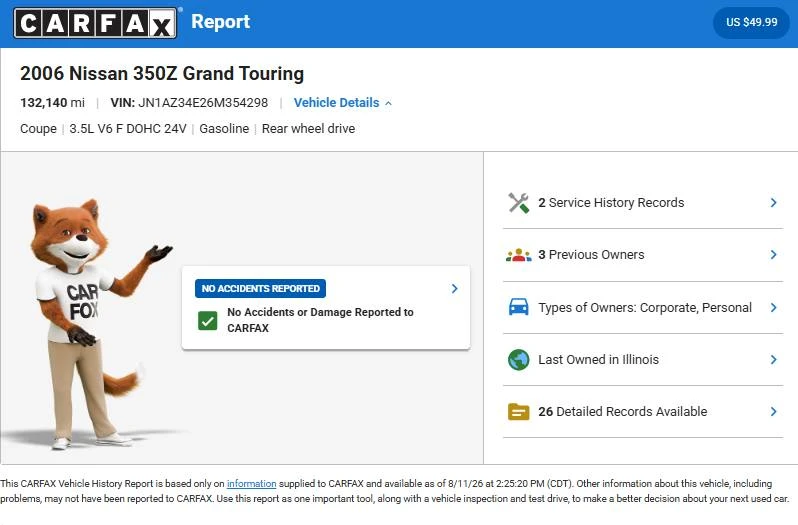Click the blue car Types of Owners icon

click(518, 307)
